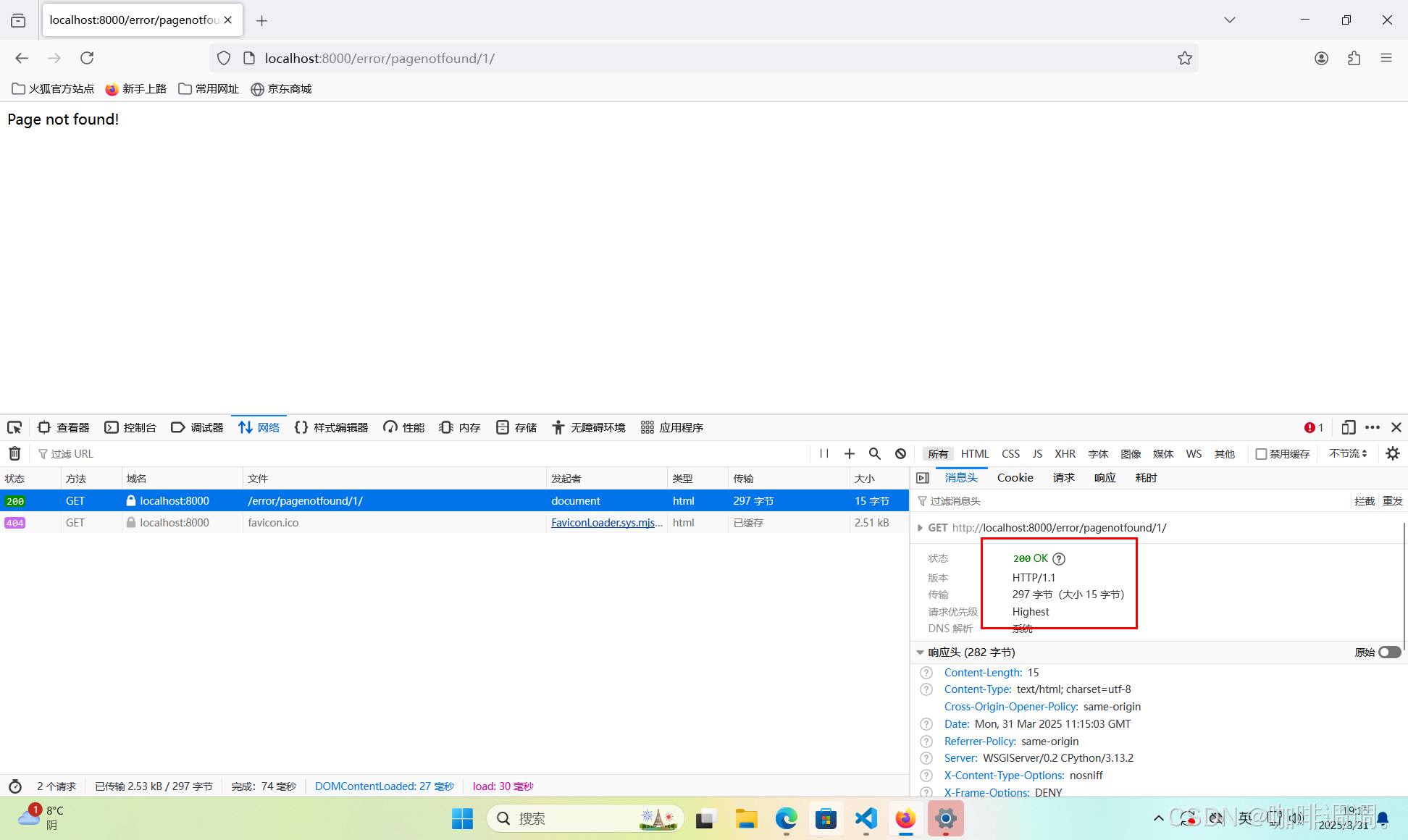This screenshot has width=1408, height=840.
Task: Enable the 禁用缓存 checkbox
Action: pyautogui.click(x=1261, y=454)
